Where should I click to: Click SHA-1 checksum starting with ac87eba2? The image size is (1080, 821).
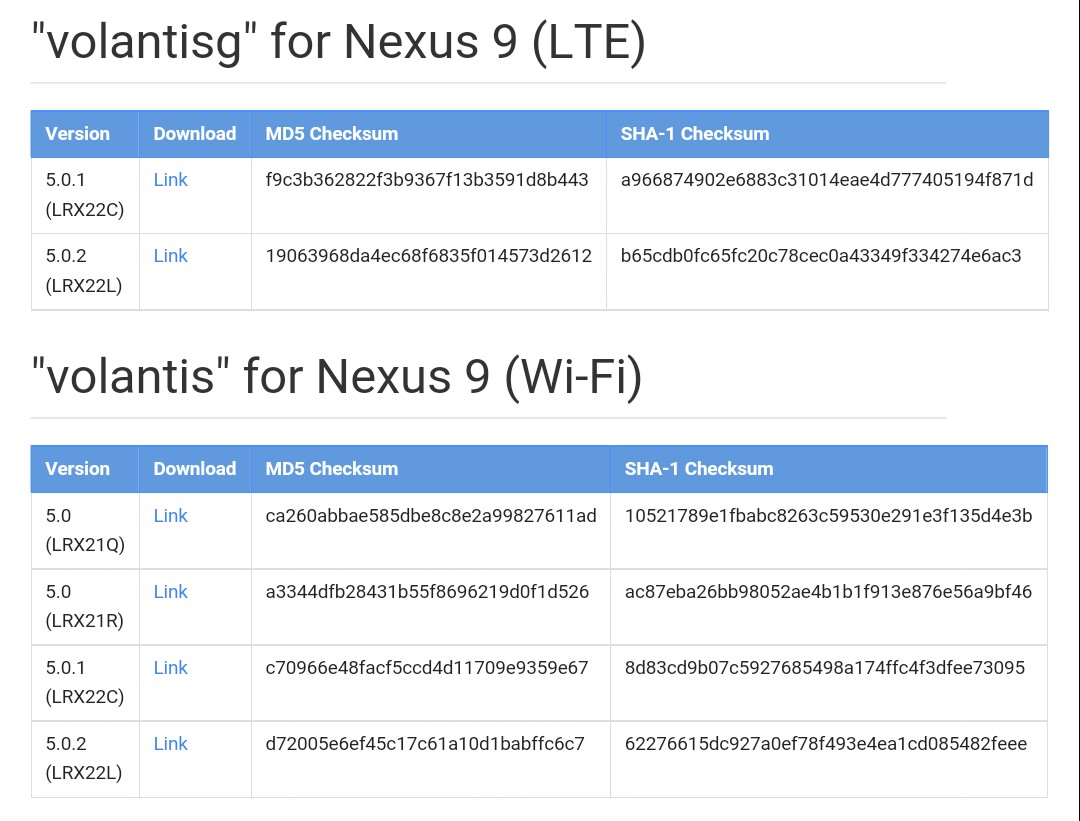pos(828,592)
